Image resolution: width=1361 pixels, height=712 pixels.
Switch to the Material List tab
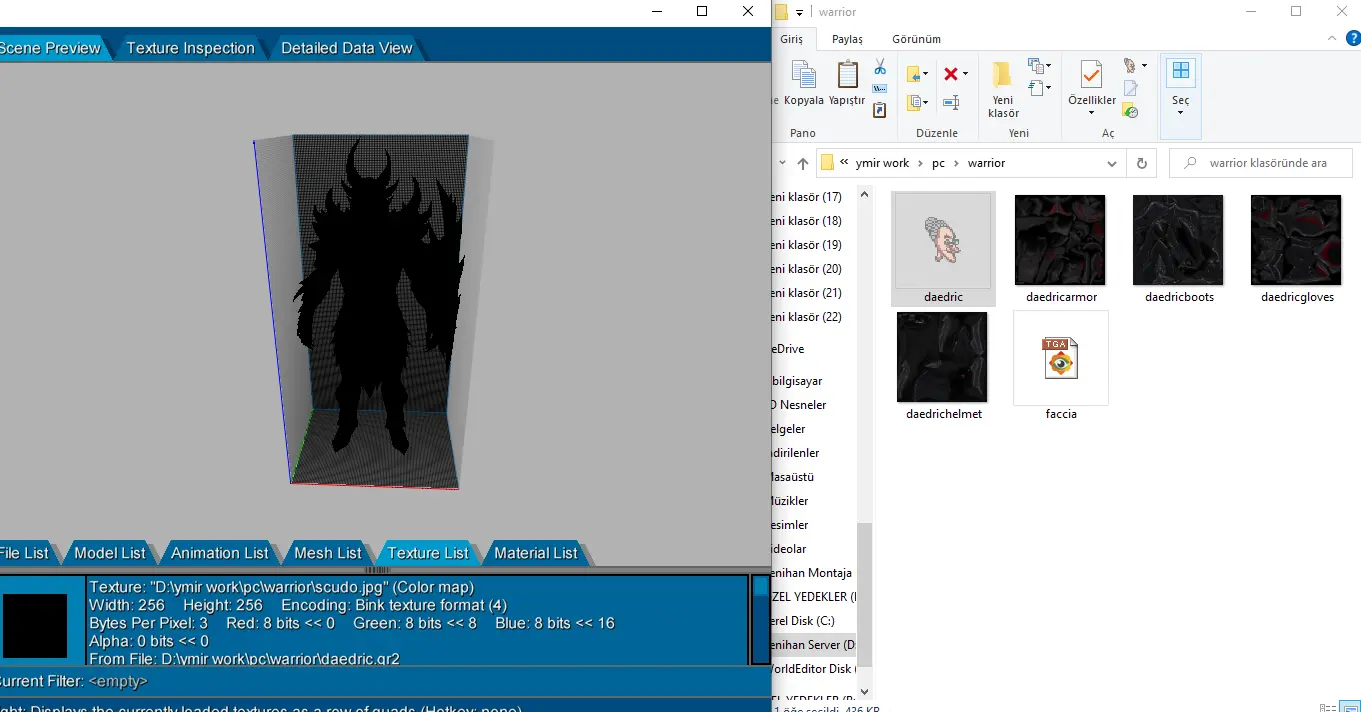[536, 553]
